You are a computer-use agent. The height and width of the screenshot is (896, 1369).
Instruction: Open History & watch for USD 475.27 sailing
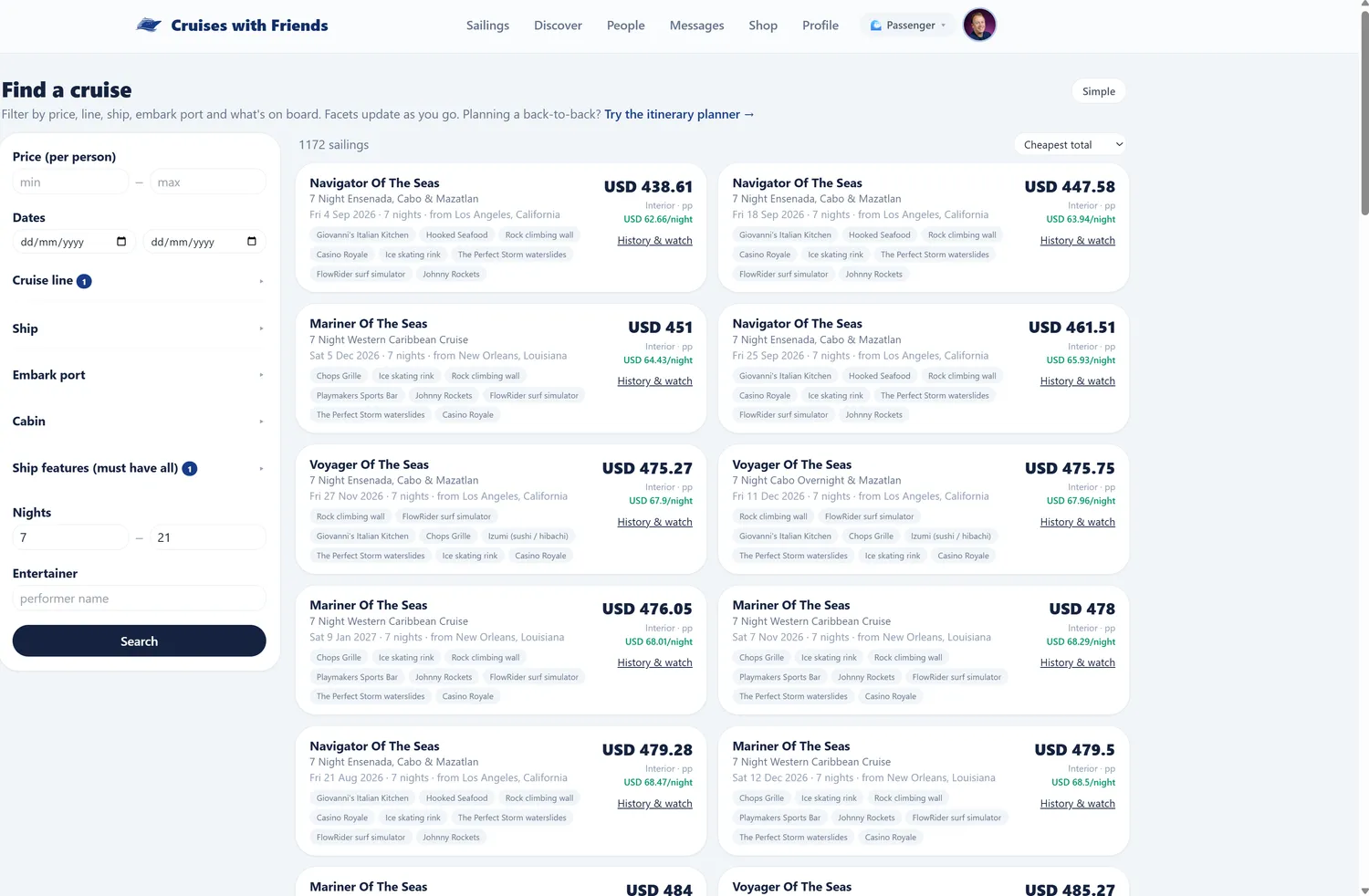pos(654,522)
